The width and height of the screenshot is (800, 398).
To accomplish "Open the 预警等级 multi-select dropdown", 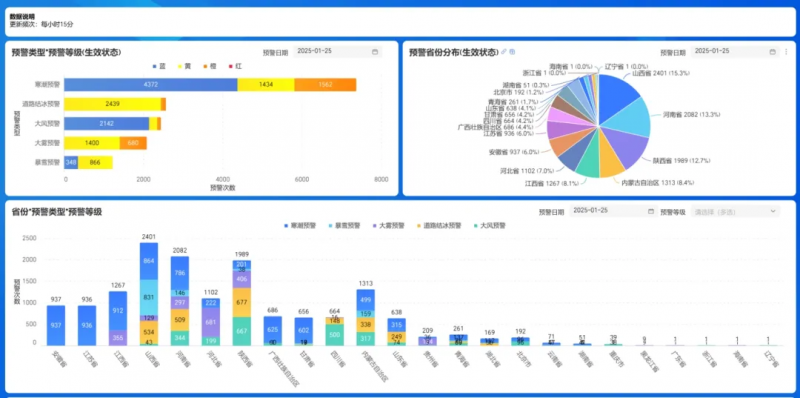I will pyautogui.click(x=735, y=211).
